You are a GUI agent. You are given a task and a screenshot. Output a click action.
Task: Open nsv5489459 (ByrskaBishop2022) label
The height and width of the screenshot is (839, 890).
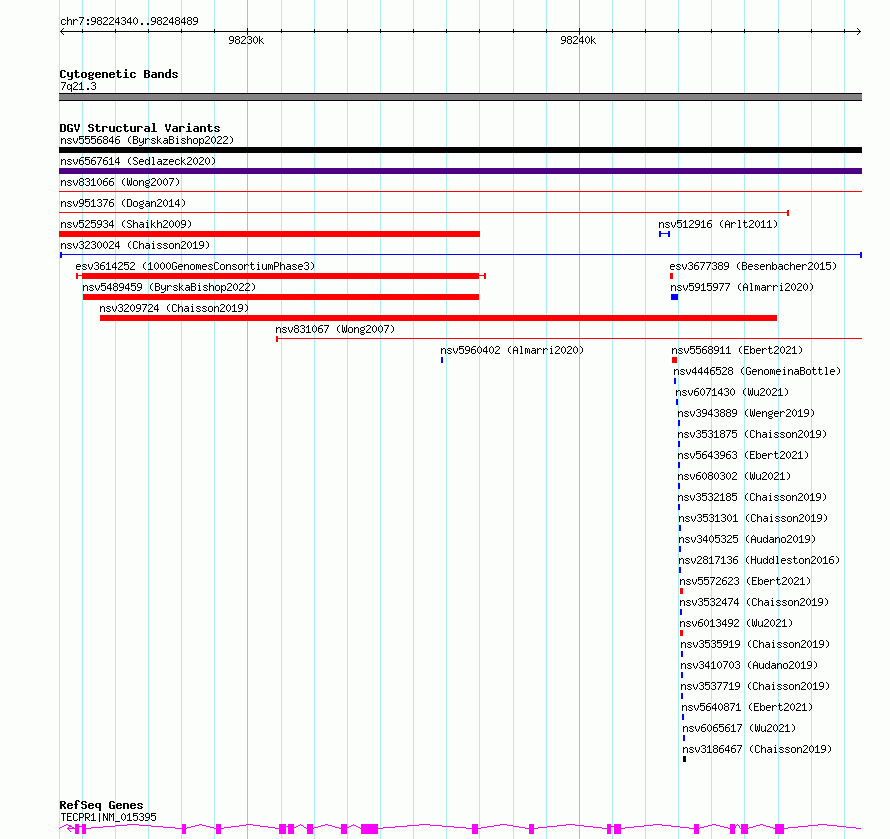tap(169, 287)
